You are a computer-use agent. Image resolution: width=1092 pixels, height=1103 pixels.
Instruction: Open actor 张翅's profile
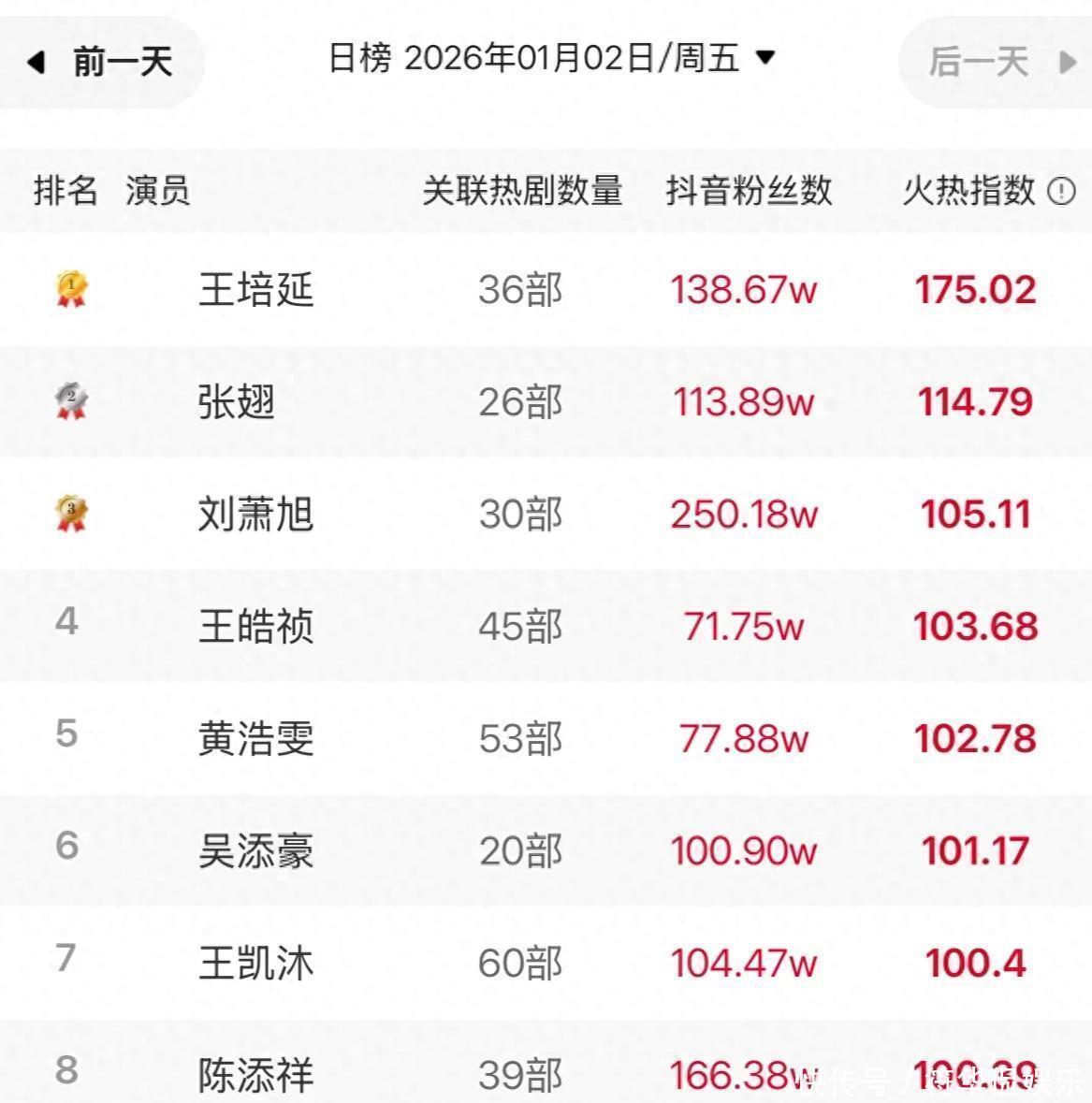click(237, 402)
